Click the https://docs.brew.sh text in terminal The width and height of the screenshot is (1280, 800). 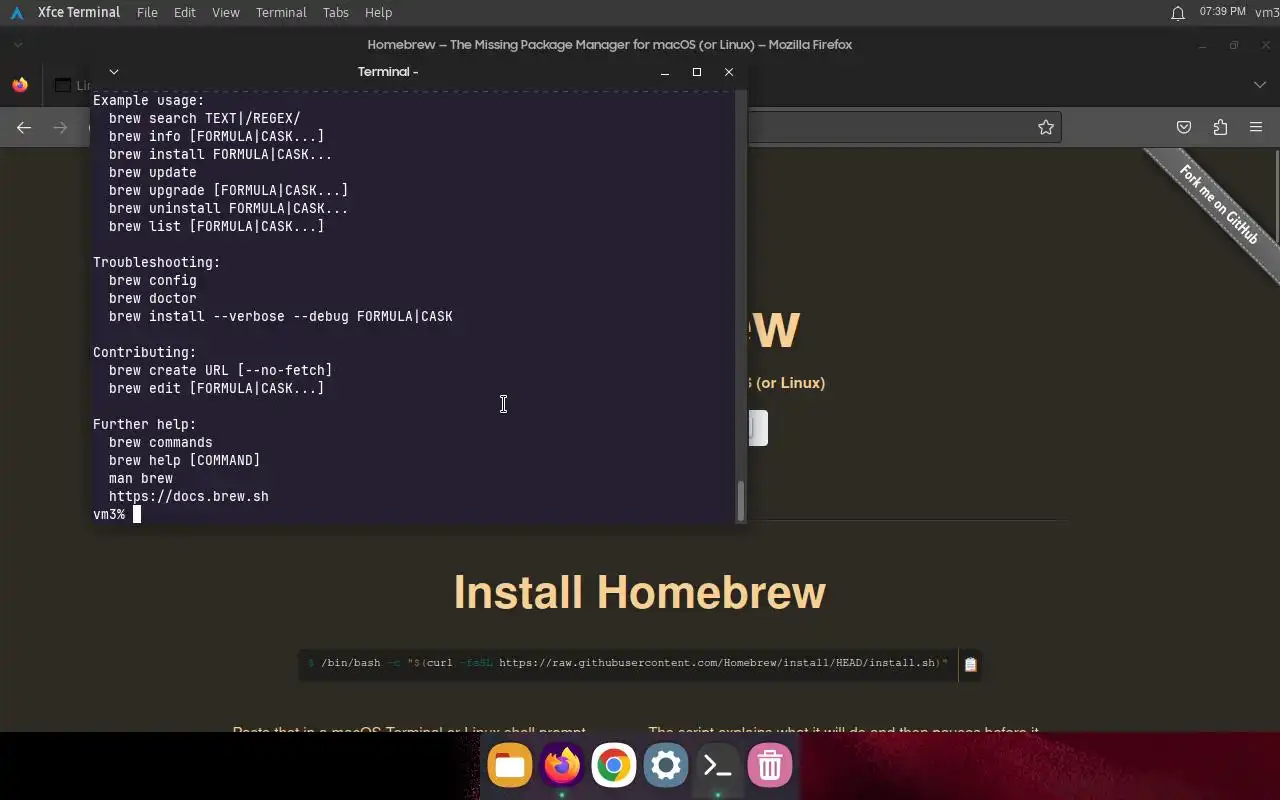click(189, 496)
